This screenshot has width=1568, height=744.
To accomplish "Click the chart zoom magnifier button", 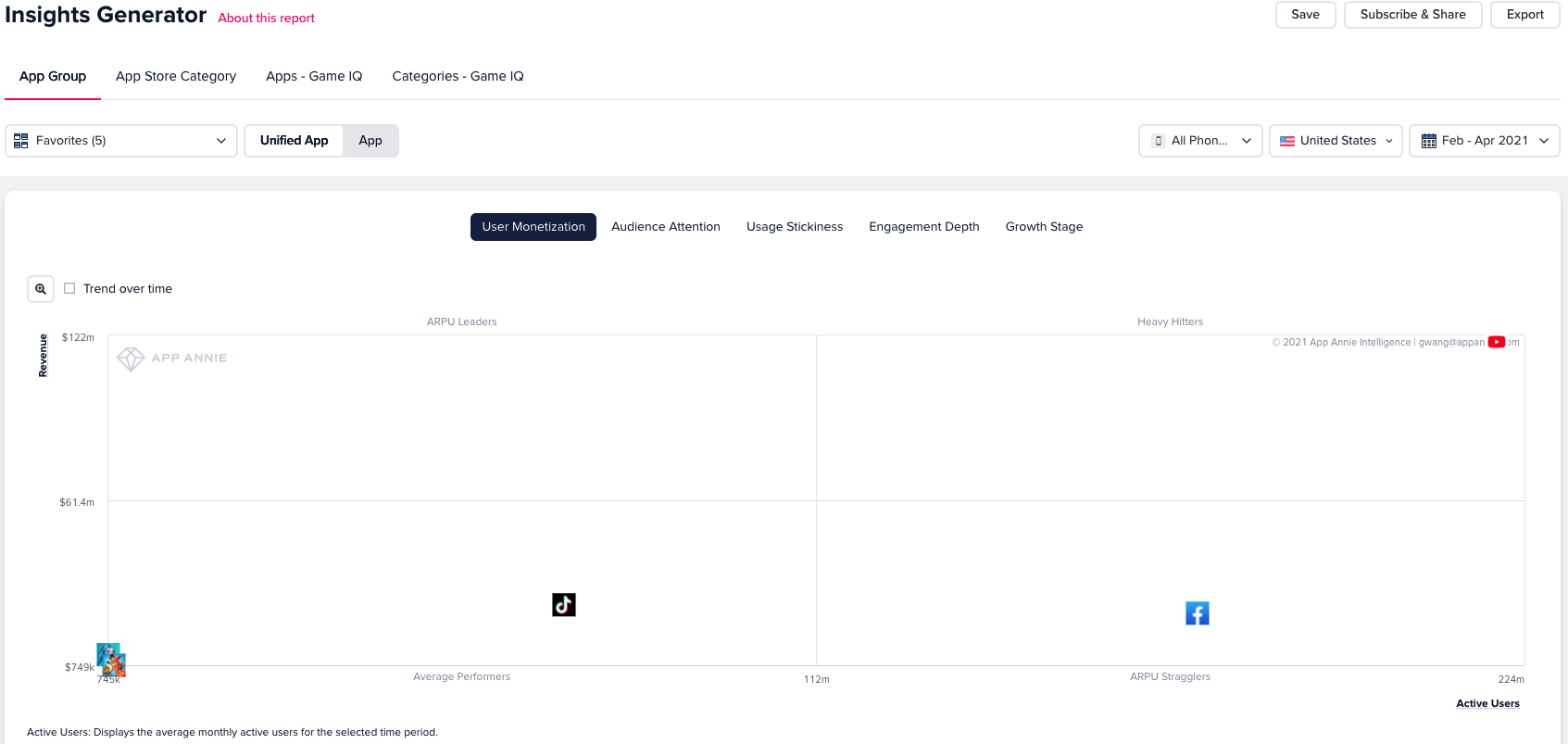I will [41, 289].
